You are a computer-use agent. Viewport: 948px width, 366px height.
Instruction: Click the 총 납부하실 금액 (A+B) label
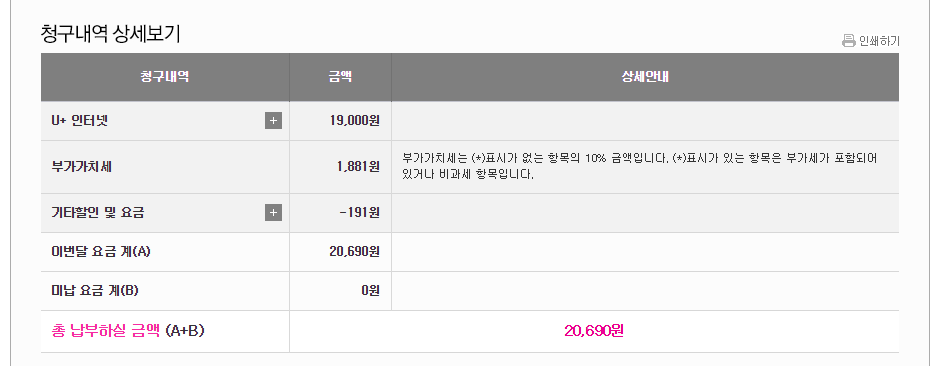128,332
